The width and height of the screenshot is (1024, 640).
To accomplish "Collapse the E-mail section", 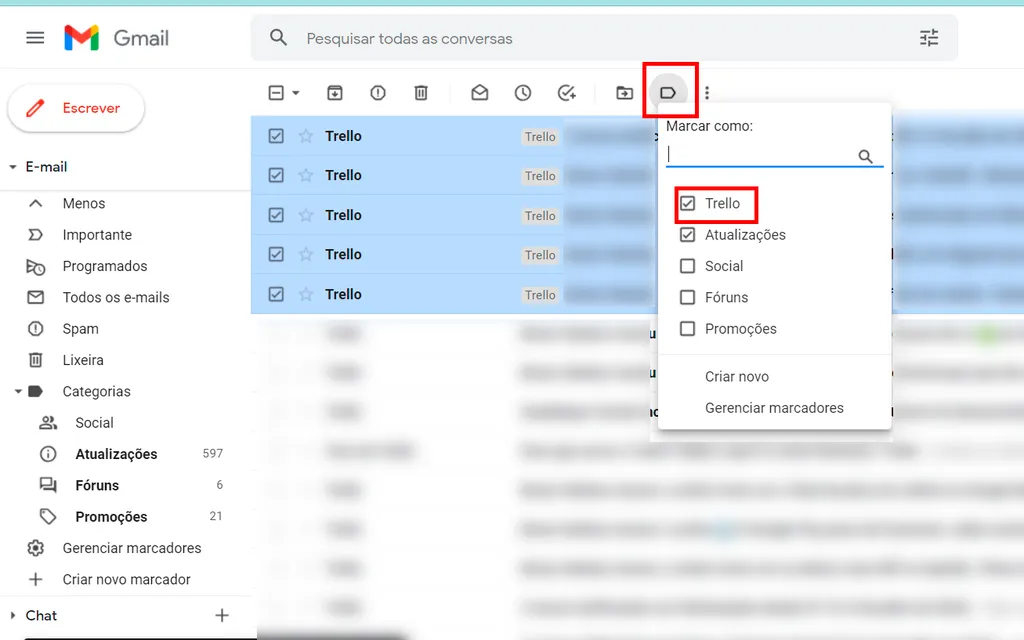I will (12, 167).
